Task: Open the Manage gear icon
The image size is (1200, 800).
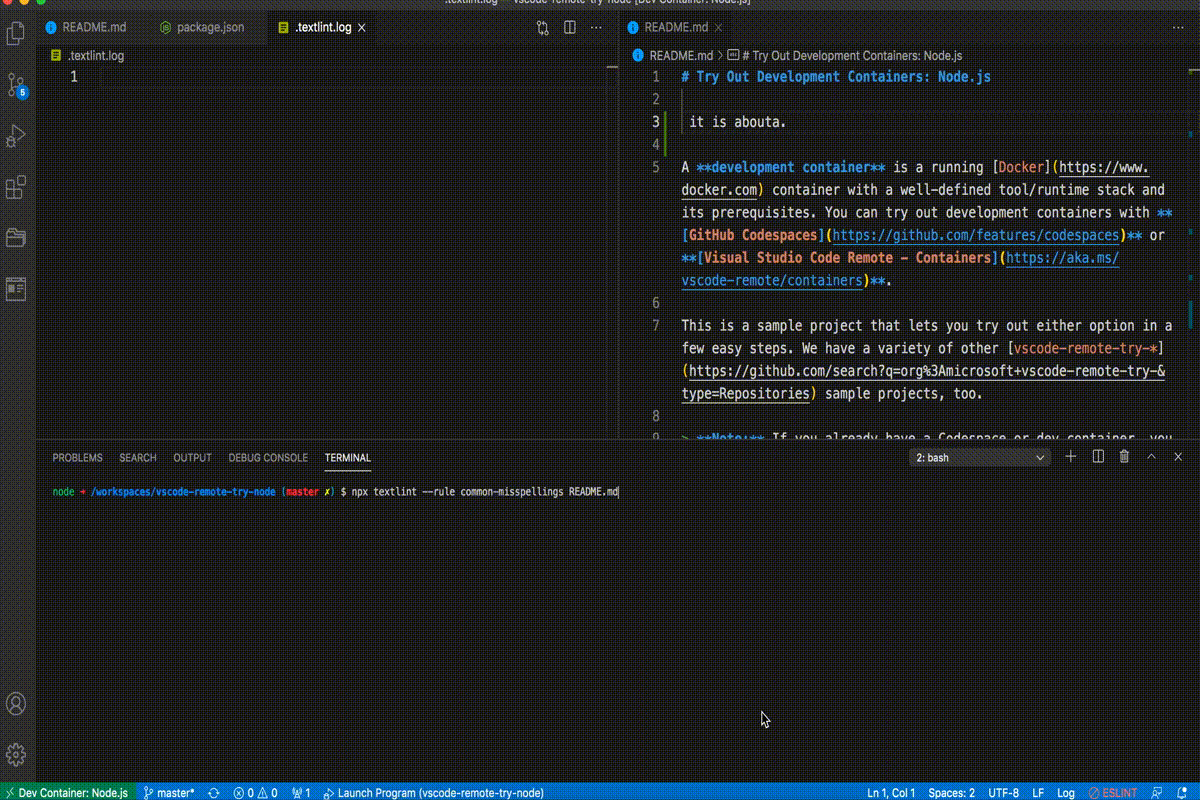Action: (x=16, y=754)
